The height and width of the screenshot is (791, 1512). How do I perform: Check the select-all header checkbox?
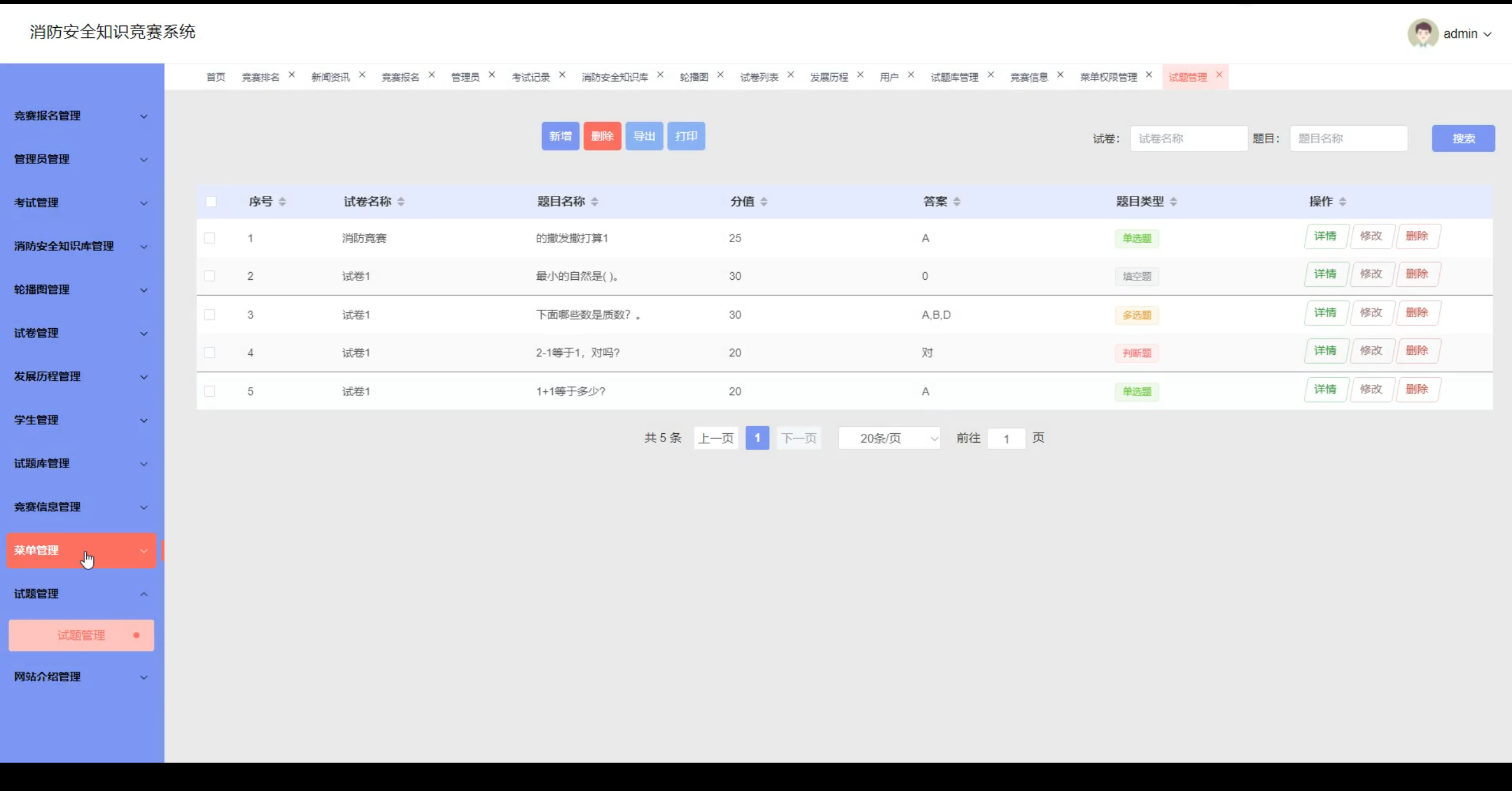point(211,202)
